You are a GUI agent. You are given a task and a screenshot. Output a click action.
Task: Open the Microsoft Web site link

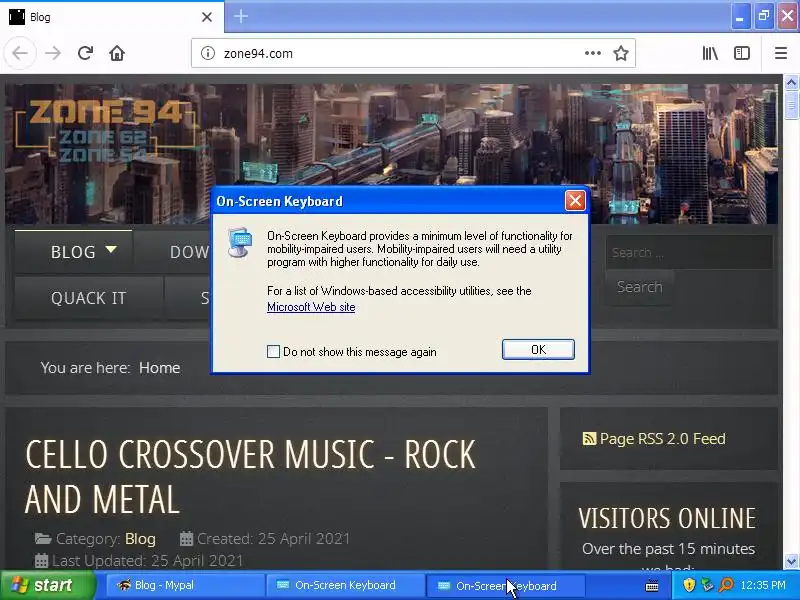pos(311,307)
